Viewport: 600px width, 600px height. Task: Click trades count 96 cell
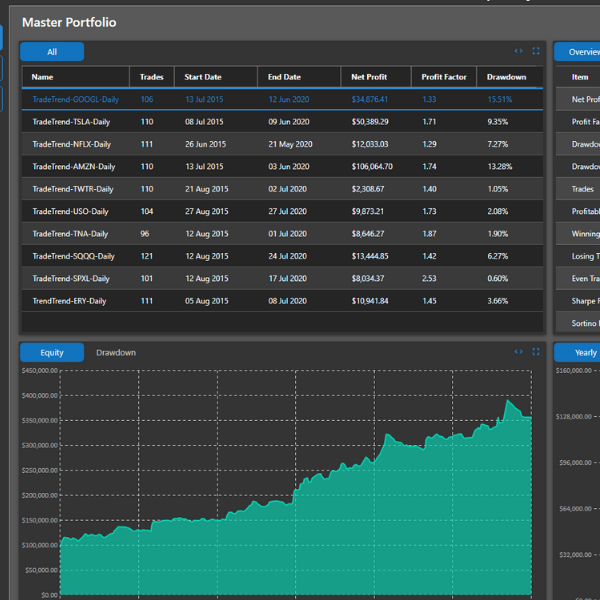point(145,233)
